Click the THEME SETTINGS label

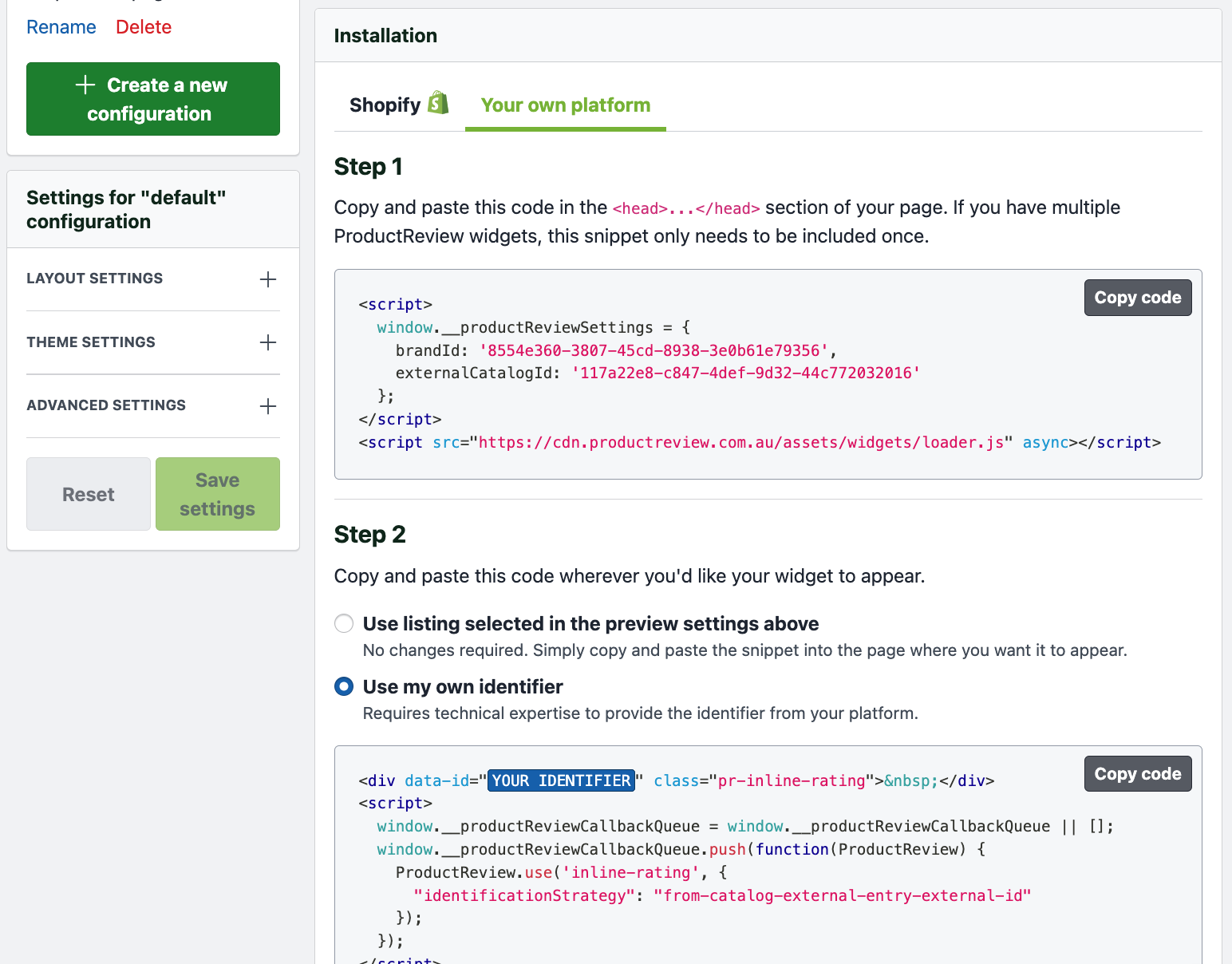click(91, 342)
